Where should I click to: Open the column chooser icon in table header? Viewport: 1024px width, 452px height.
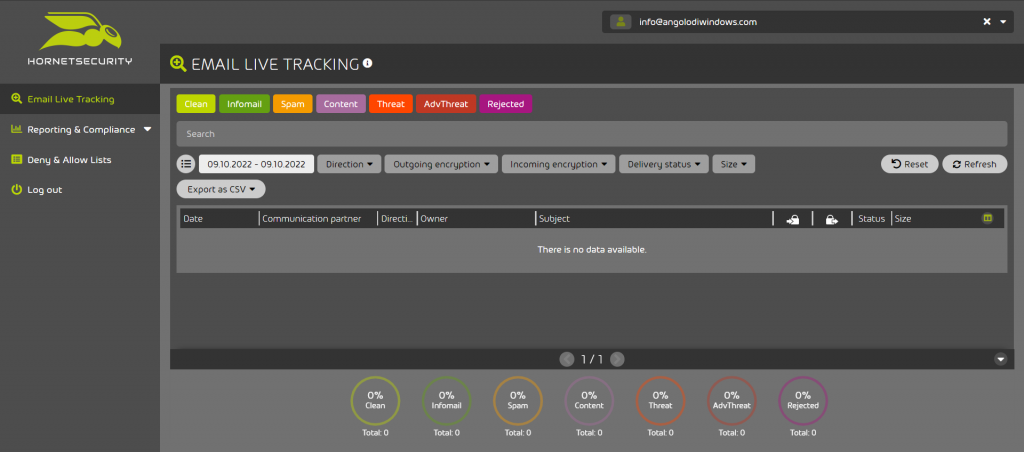point(987,218)
